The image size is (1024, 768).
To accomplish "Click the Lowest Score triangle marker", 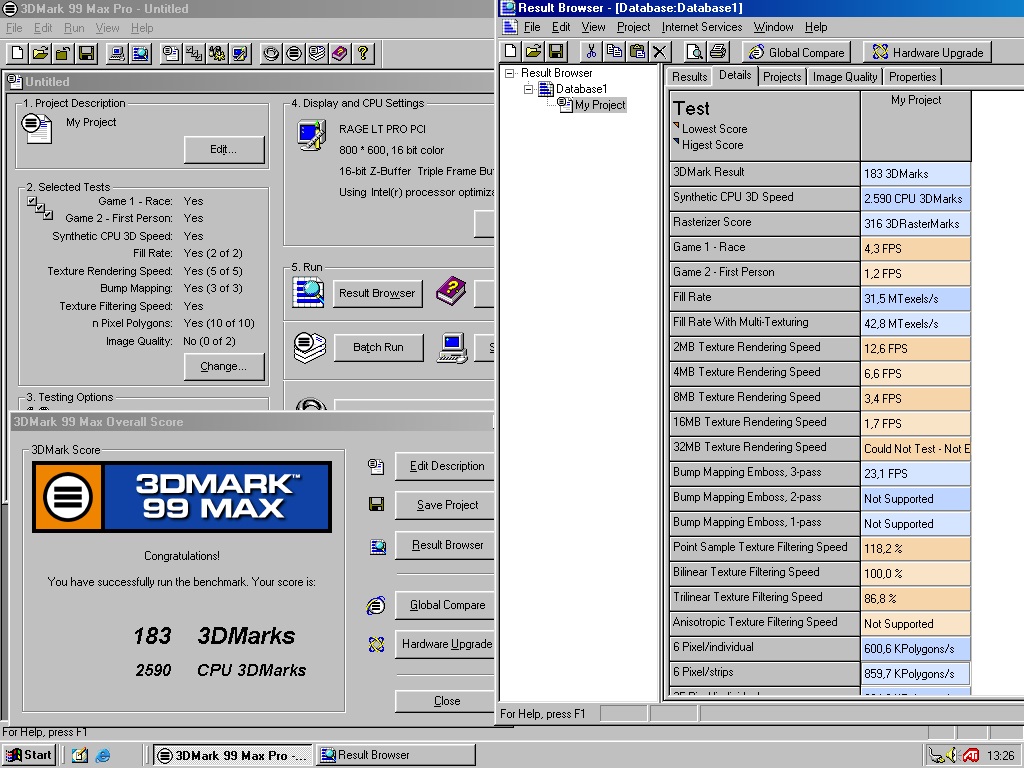I will [677, 126].
